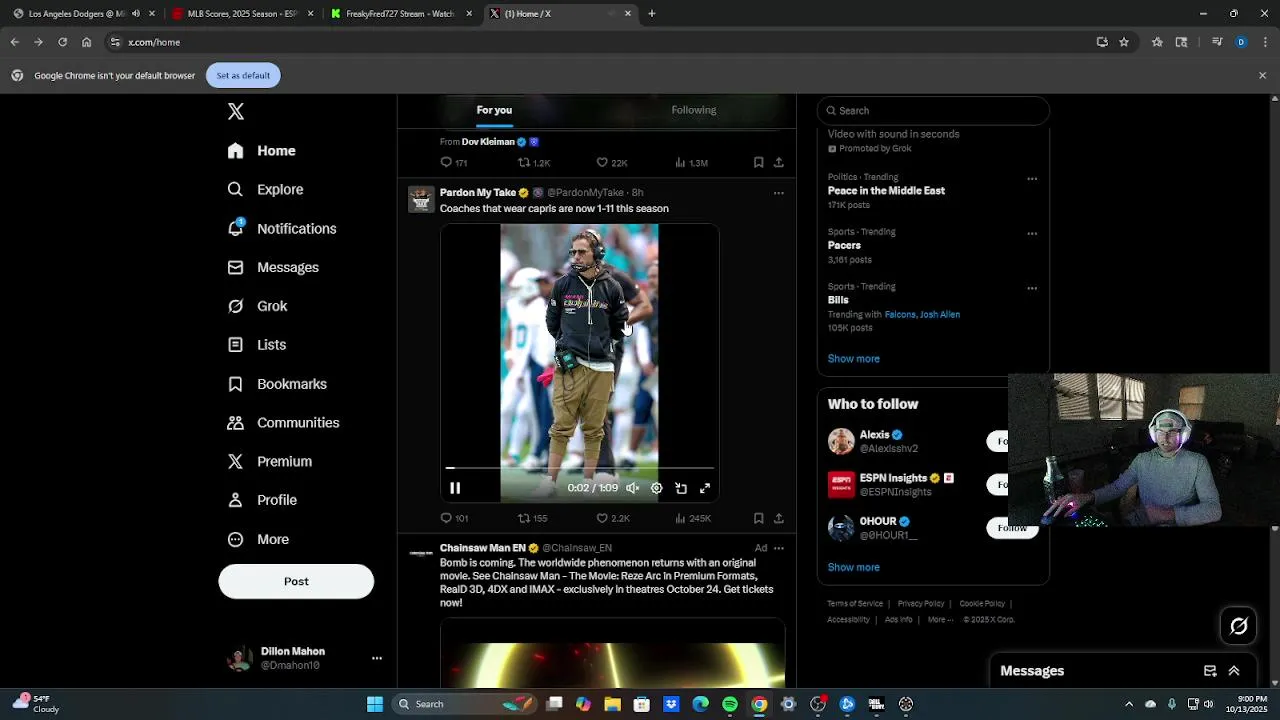This screenshot has height=720, width=1280.
Task: Switch to the Following tab
Action: (x=693, y=110)
